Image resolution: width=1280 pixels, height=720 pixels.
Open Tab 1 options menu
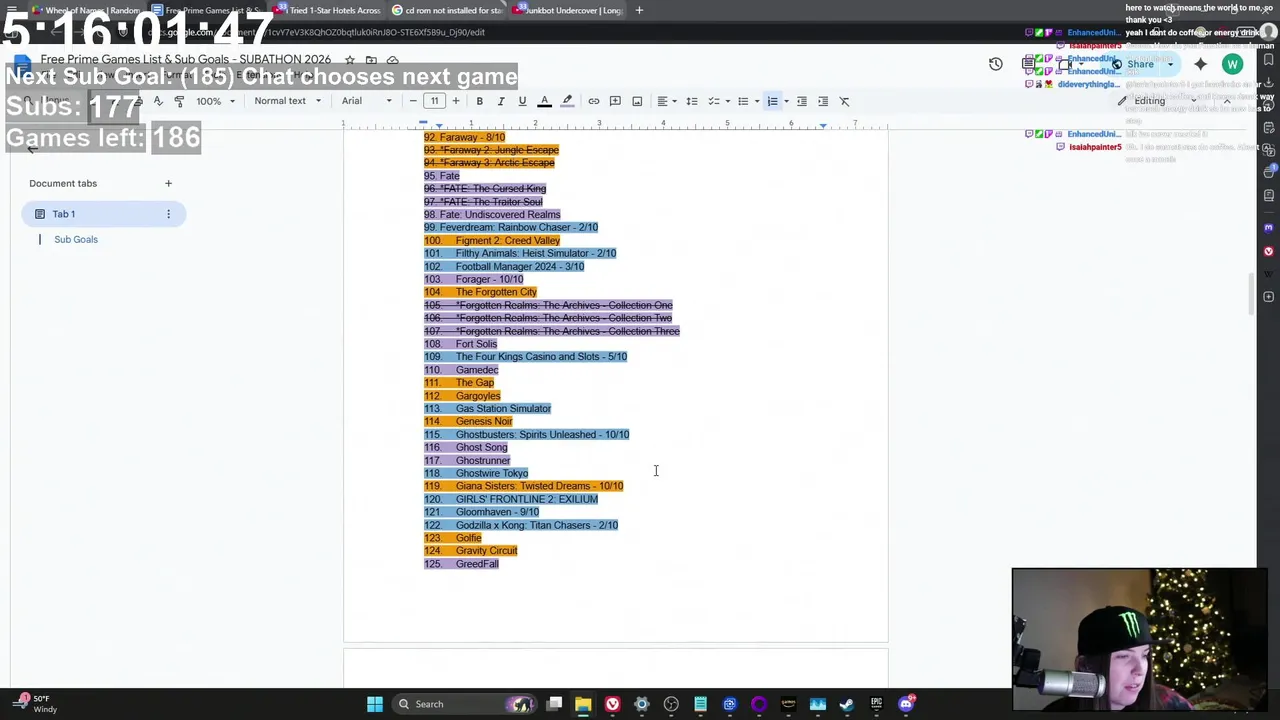coord(168,214)
